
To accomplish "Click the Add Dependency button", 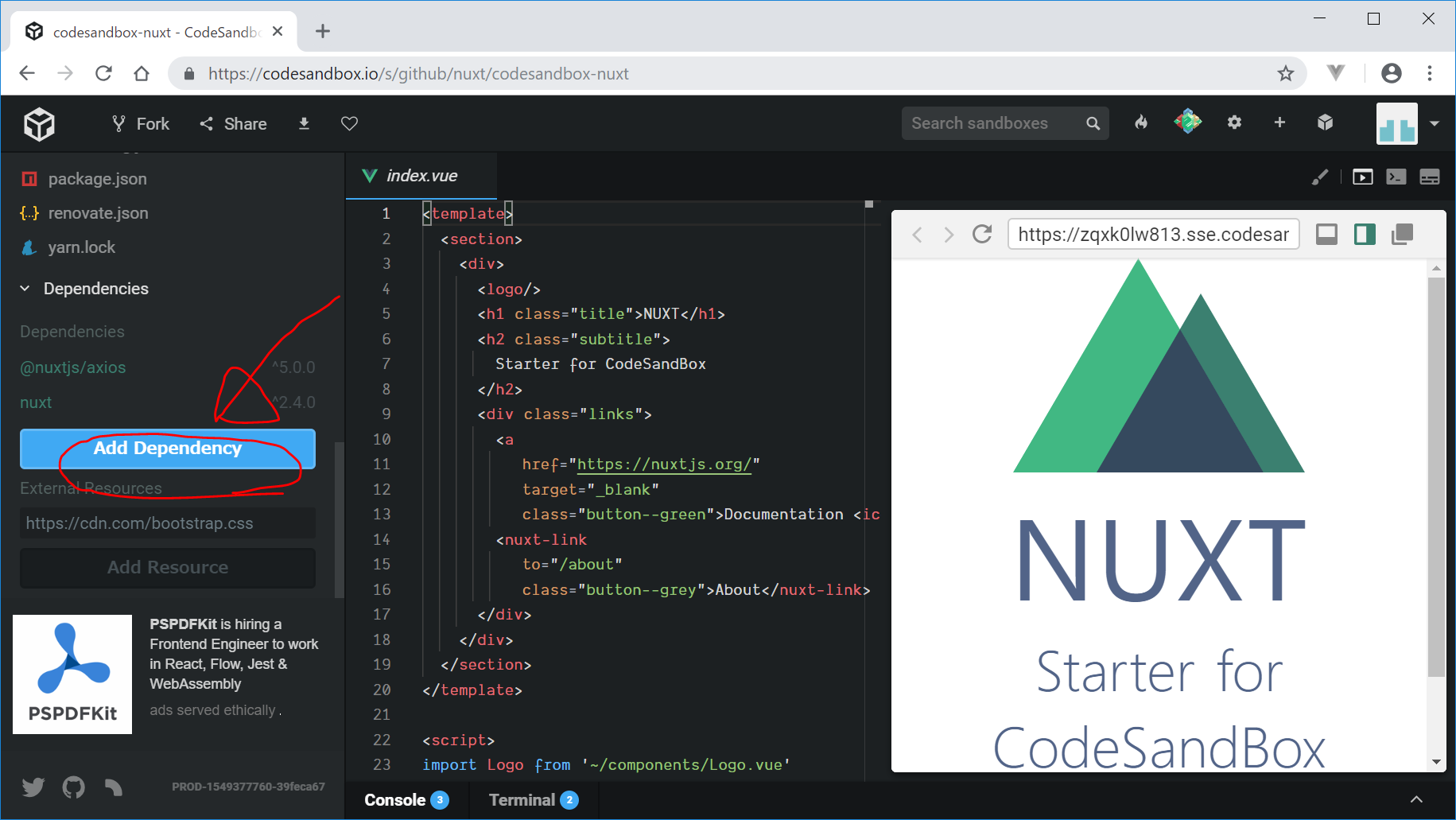I will tap(168, 449).
